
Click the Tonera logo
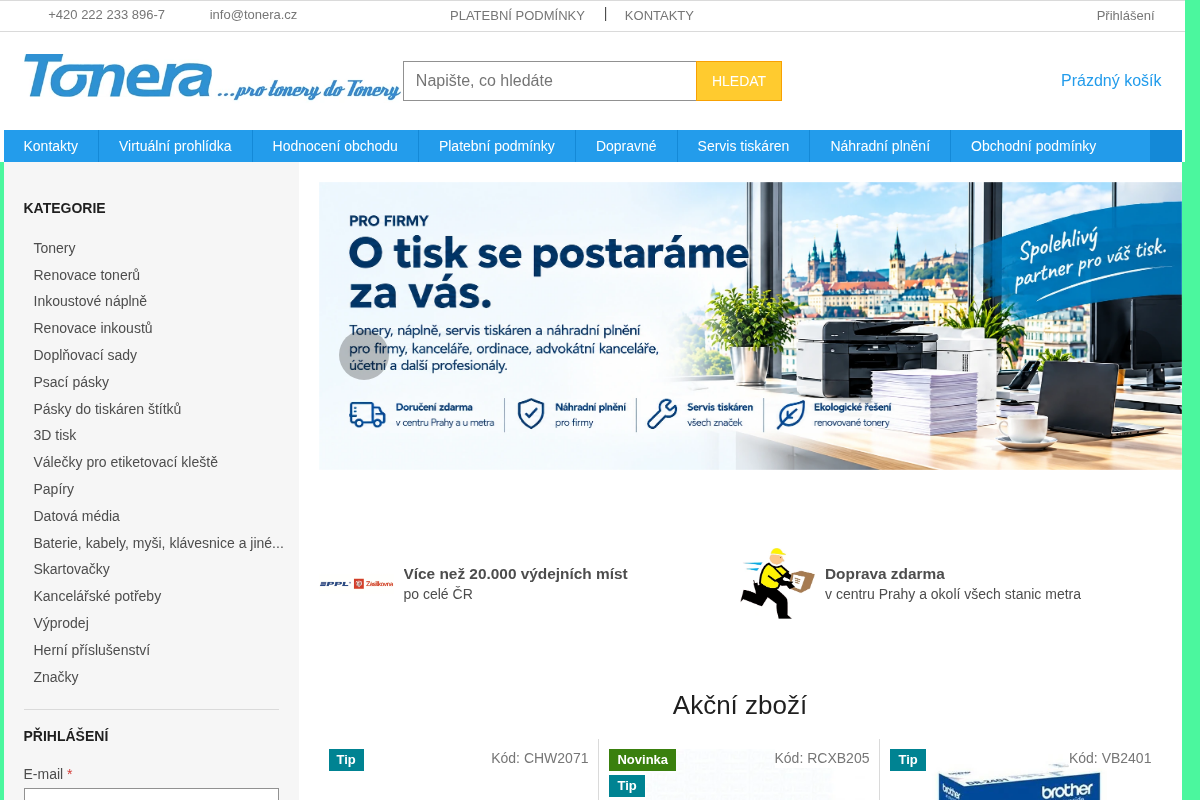(212, 77)
